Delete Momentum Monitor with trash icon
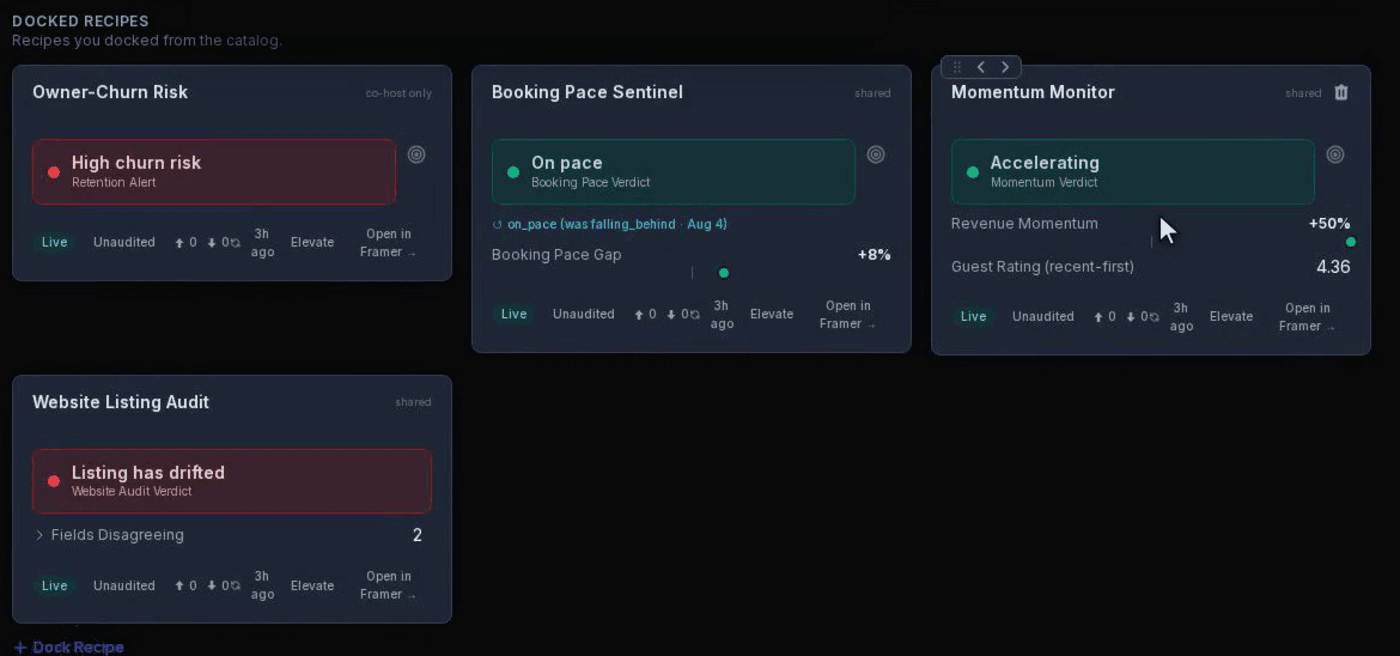1400x656 pixels. pos(1341,92)
